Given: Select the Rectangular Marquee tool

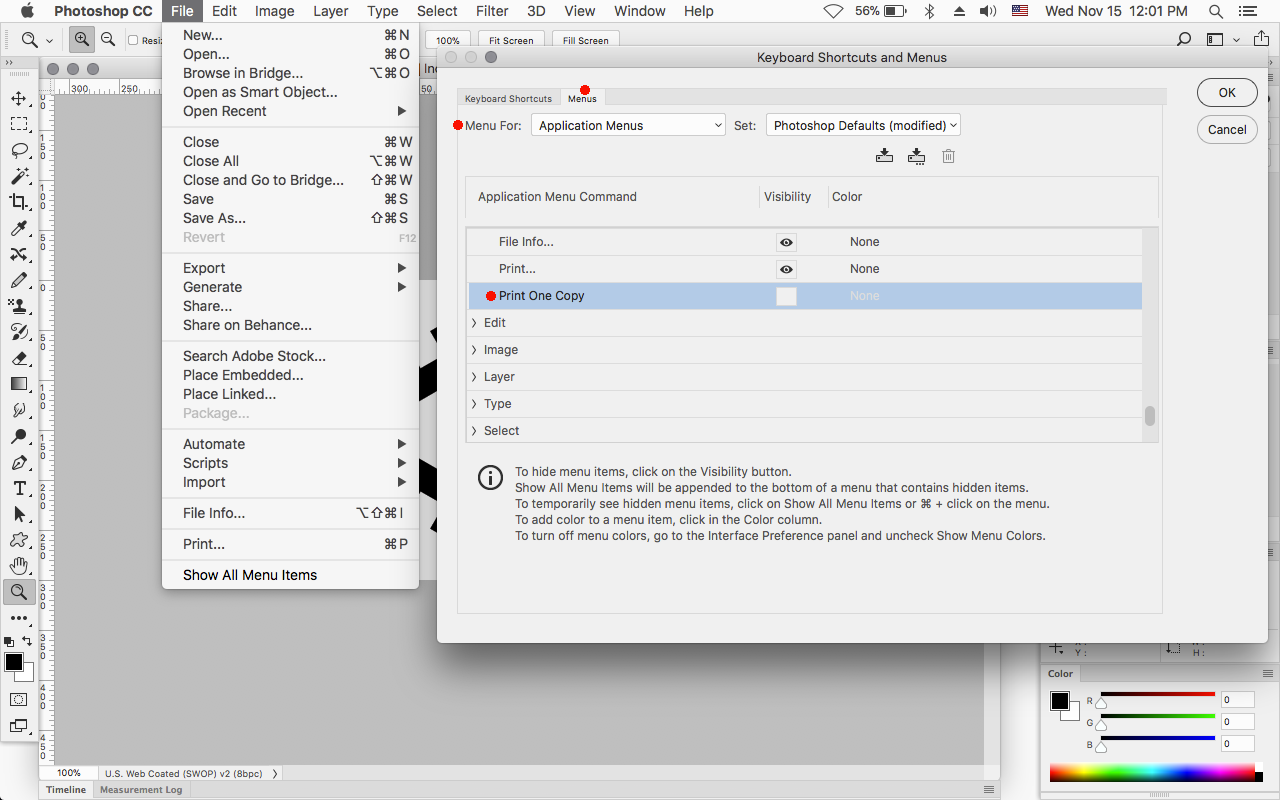Looking at the screenshot, I should (18, 124).
